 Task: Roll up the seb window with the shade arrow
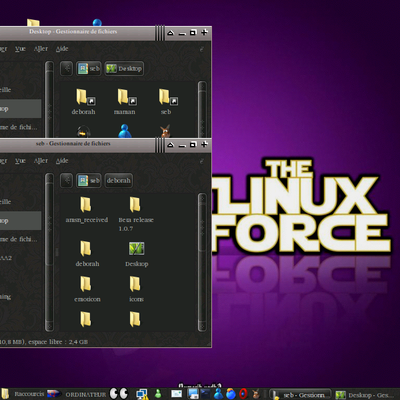click(x=171, y=145)
